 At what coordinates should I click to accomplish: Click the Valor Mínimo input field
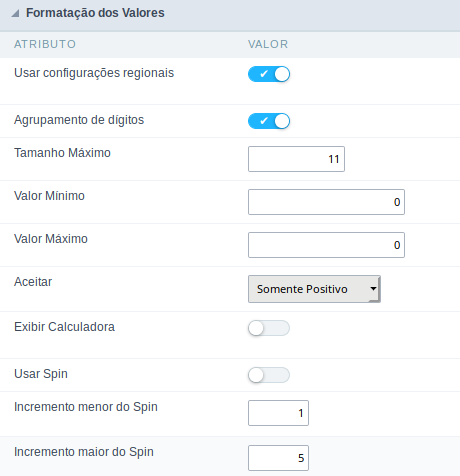point(326,202)
